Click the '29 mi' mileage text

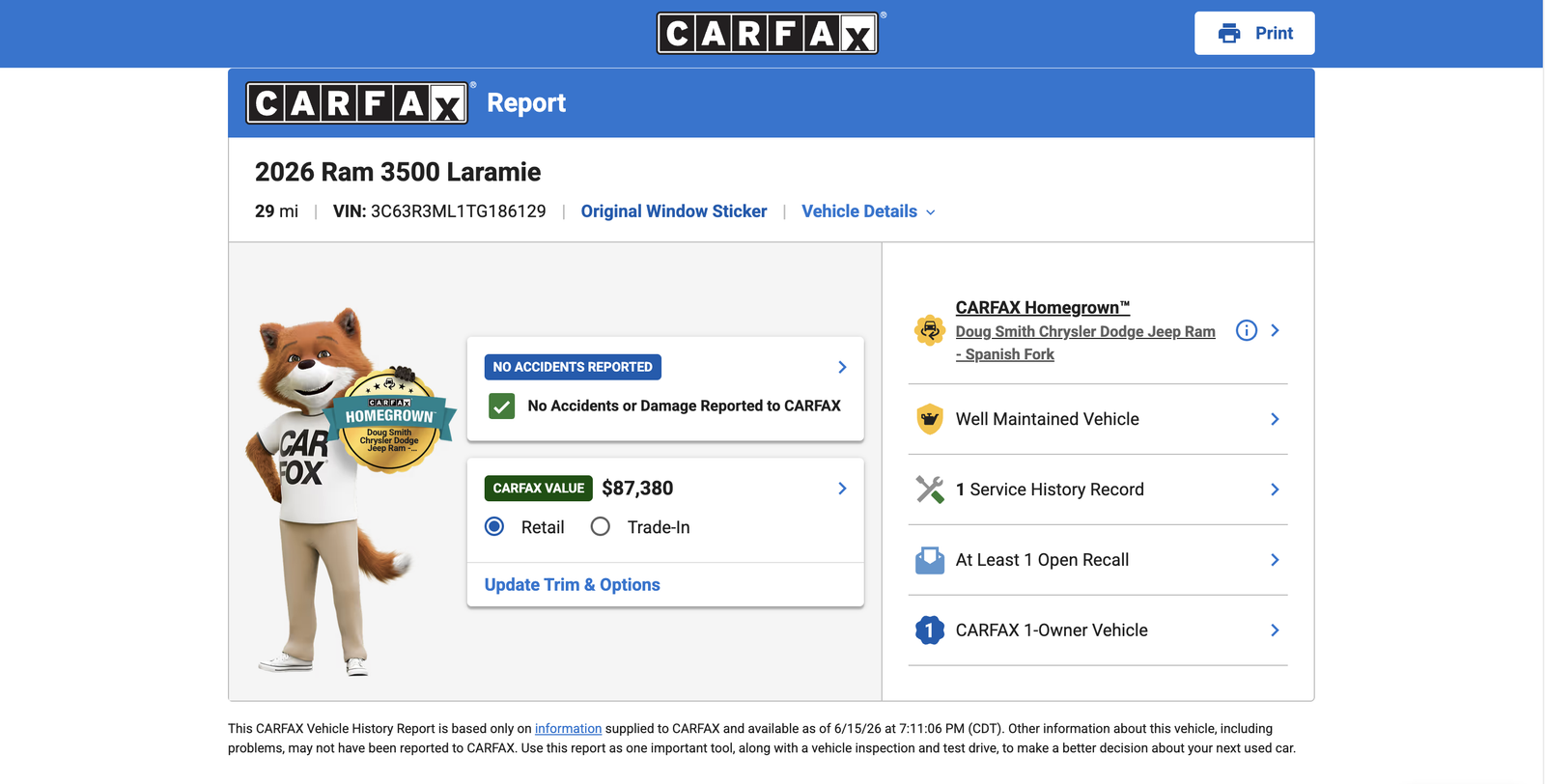[276, 211]
